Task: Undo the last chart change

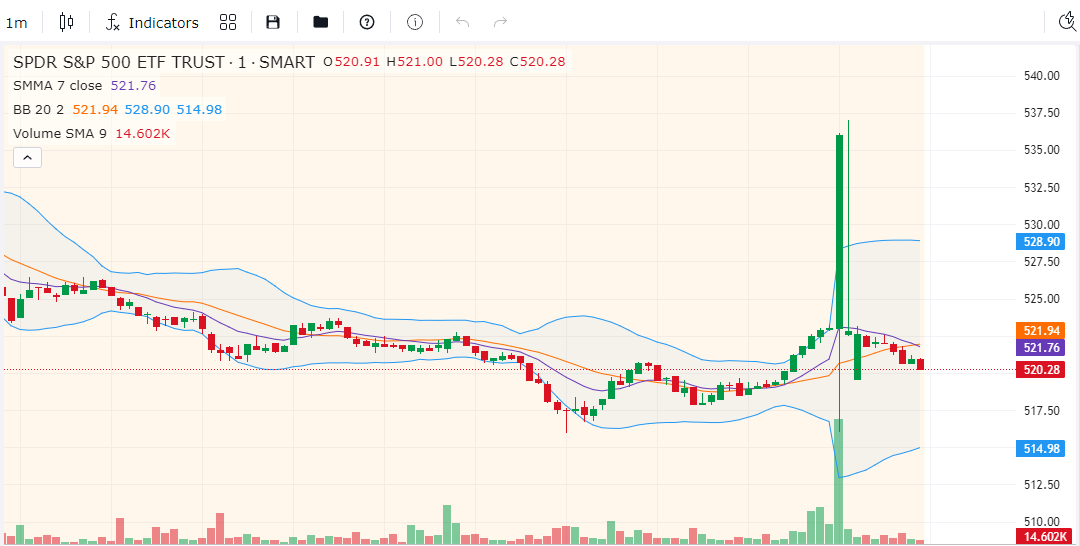Action: (x=462, y=23)
